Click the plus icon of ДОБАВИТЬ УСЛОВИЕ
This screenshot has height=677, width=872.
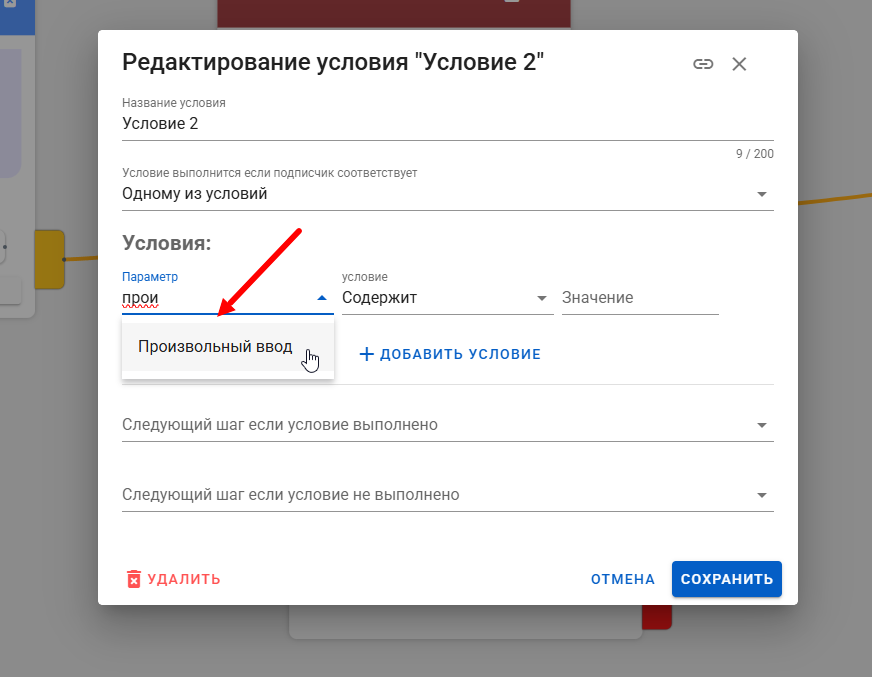[366, 354]
